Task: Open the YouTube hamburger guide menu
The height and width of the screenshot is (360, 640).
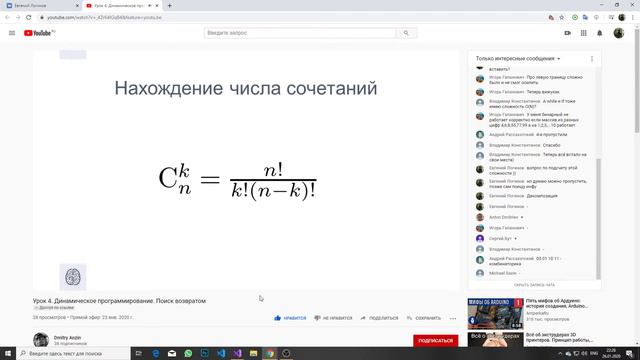Action: 12,33
